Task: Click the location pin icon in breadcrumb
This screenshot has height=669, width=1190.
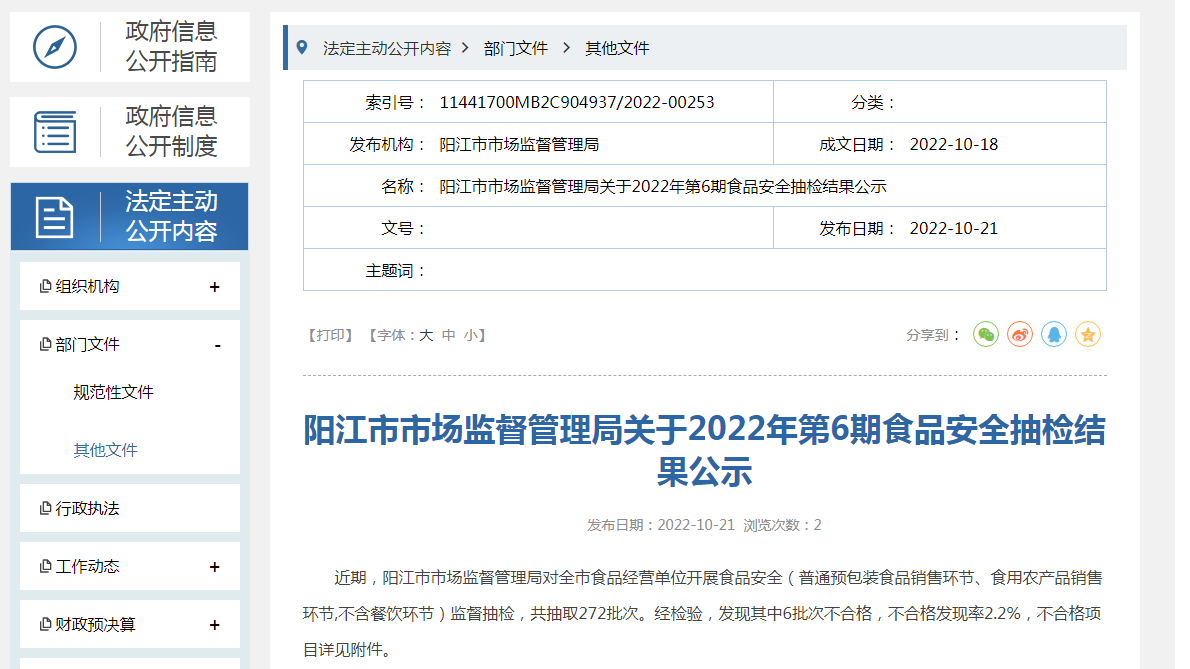Action: point(302,48)
